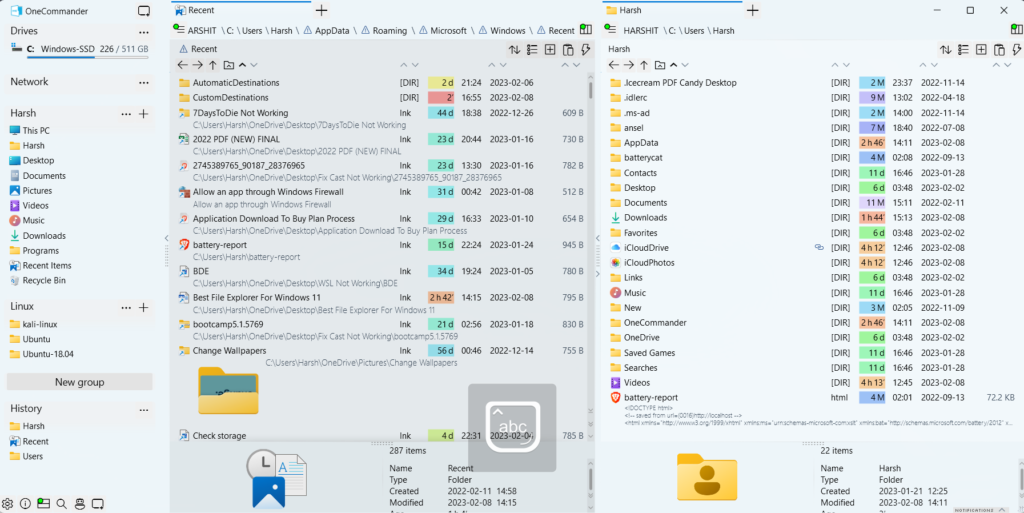Expand down chevron in Recent pane navigation
The width and height of the screenshot is (1024, 513).
coord(254,65)
